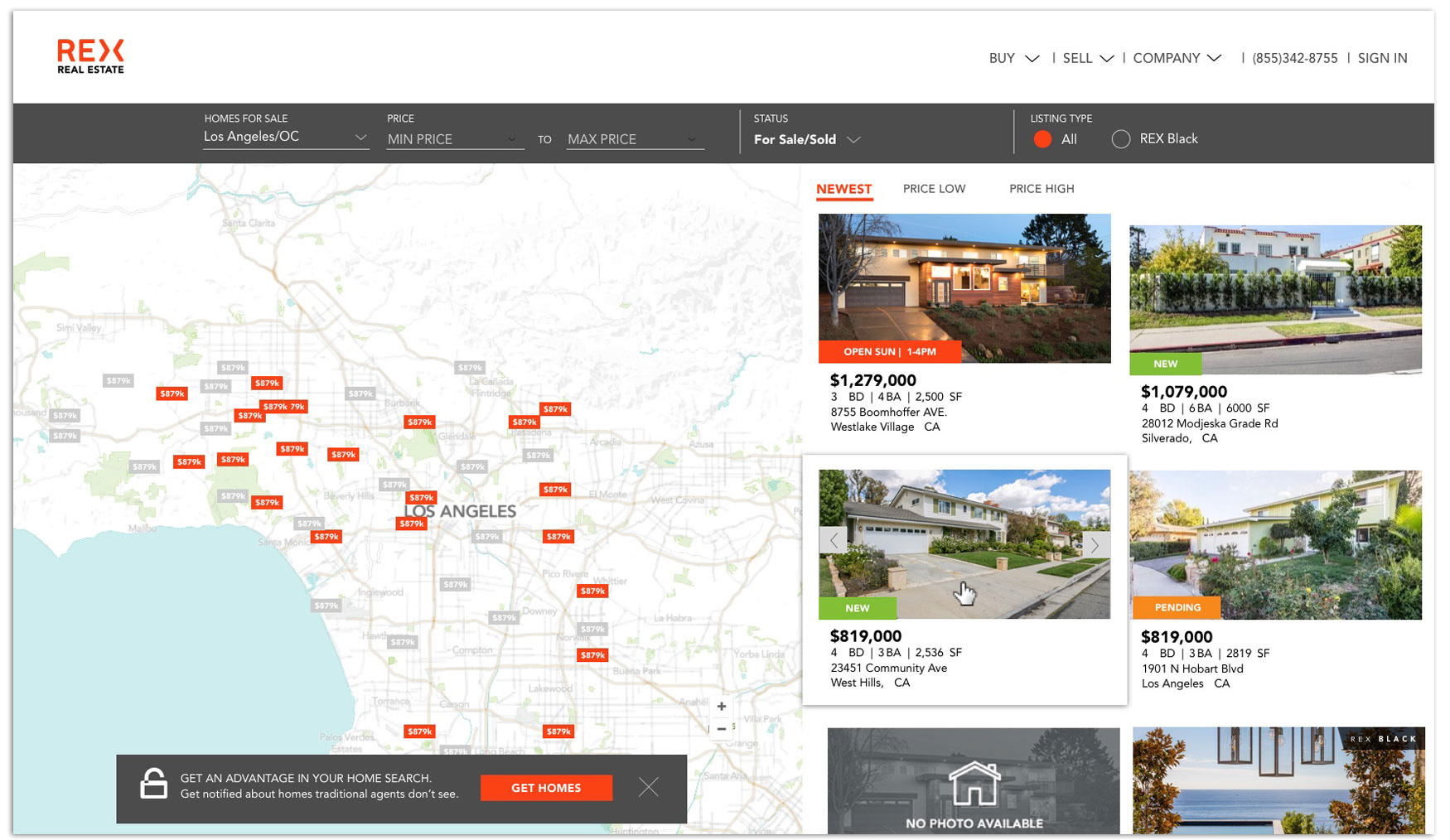Click the $1,079,000 price

[1184, 392]
